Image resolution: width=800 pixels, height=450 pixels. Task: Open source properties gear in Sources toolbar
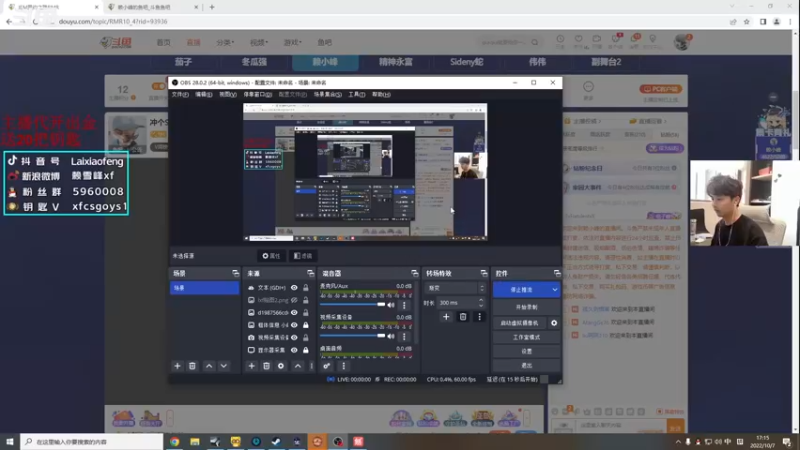[281, 366]
